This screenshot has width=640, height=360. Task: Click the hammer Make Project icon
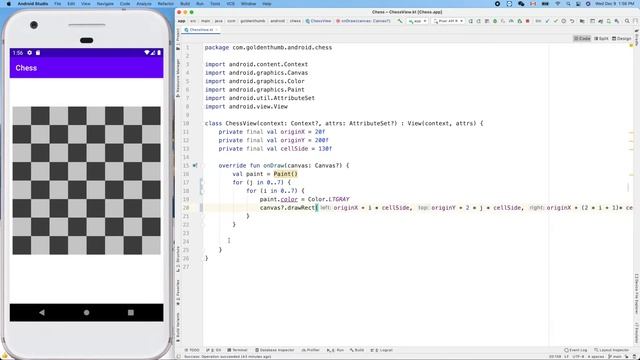coord(400,21)
